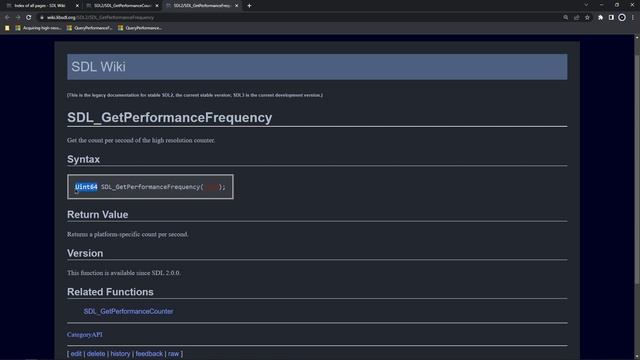Select the highlighted Uint64 keyword in code

point(86,187)
